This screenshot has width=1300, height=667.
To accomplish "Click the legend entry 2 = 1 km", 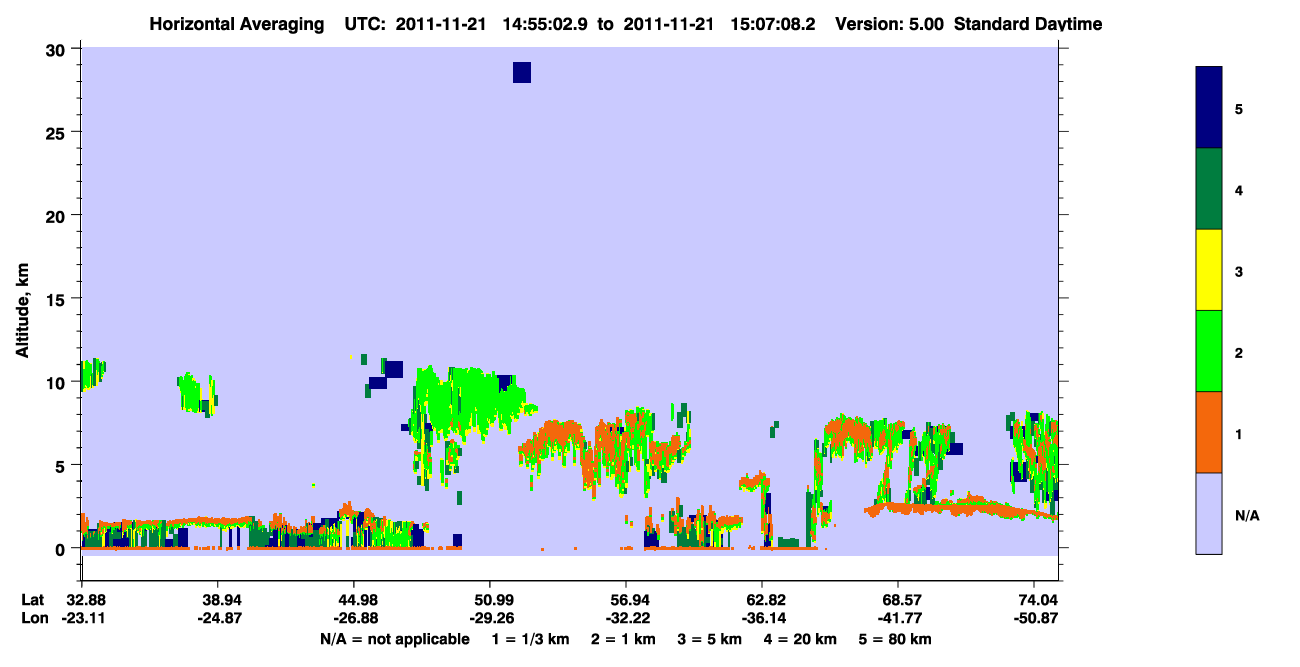I will click(x=622, y=639).
